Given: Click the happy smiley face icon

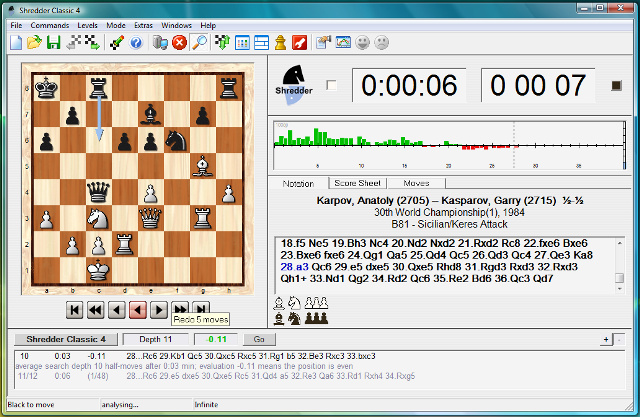Looking at the screenshot, I should [x=362, y=42].
